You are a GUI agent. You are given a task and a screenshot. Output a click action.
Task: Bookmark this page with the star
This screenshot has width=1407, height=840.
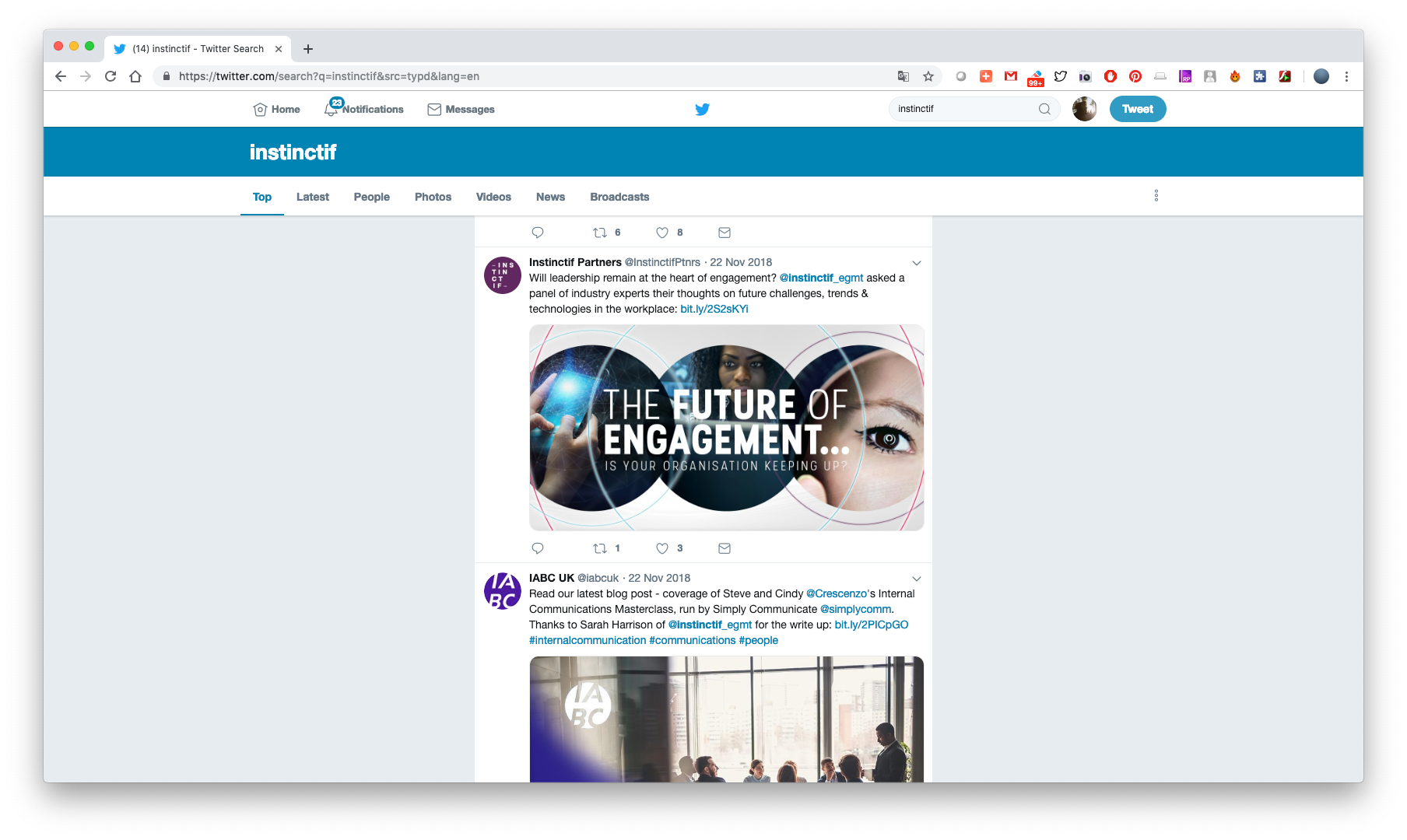[928, 76]
